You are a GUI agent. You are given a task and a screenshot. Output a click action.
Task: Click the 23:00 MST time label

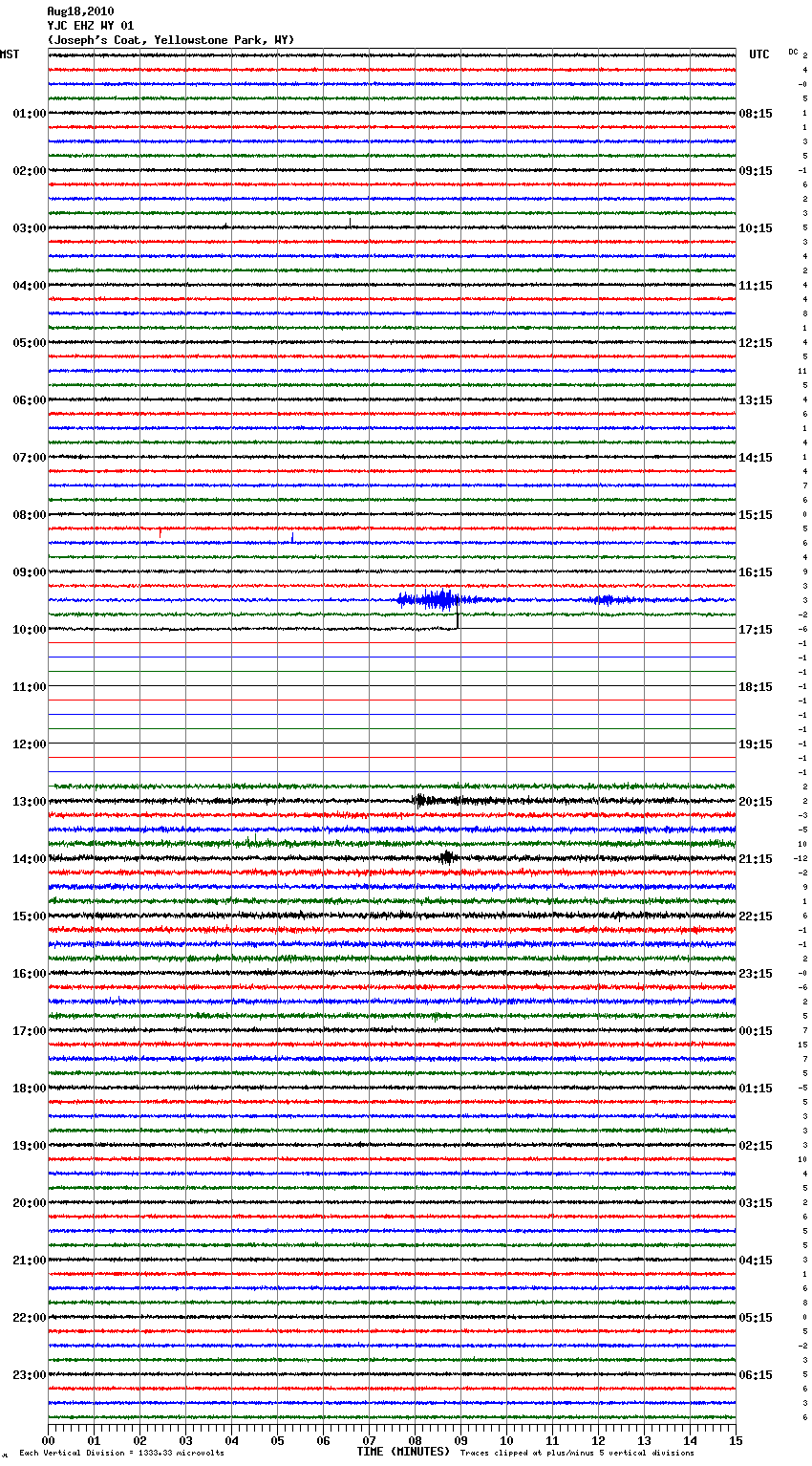pyautogui.click(x=30, y=1375)
